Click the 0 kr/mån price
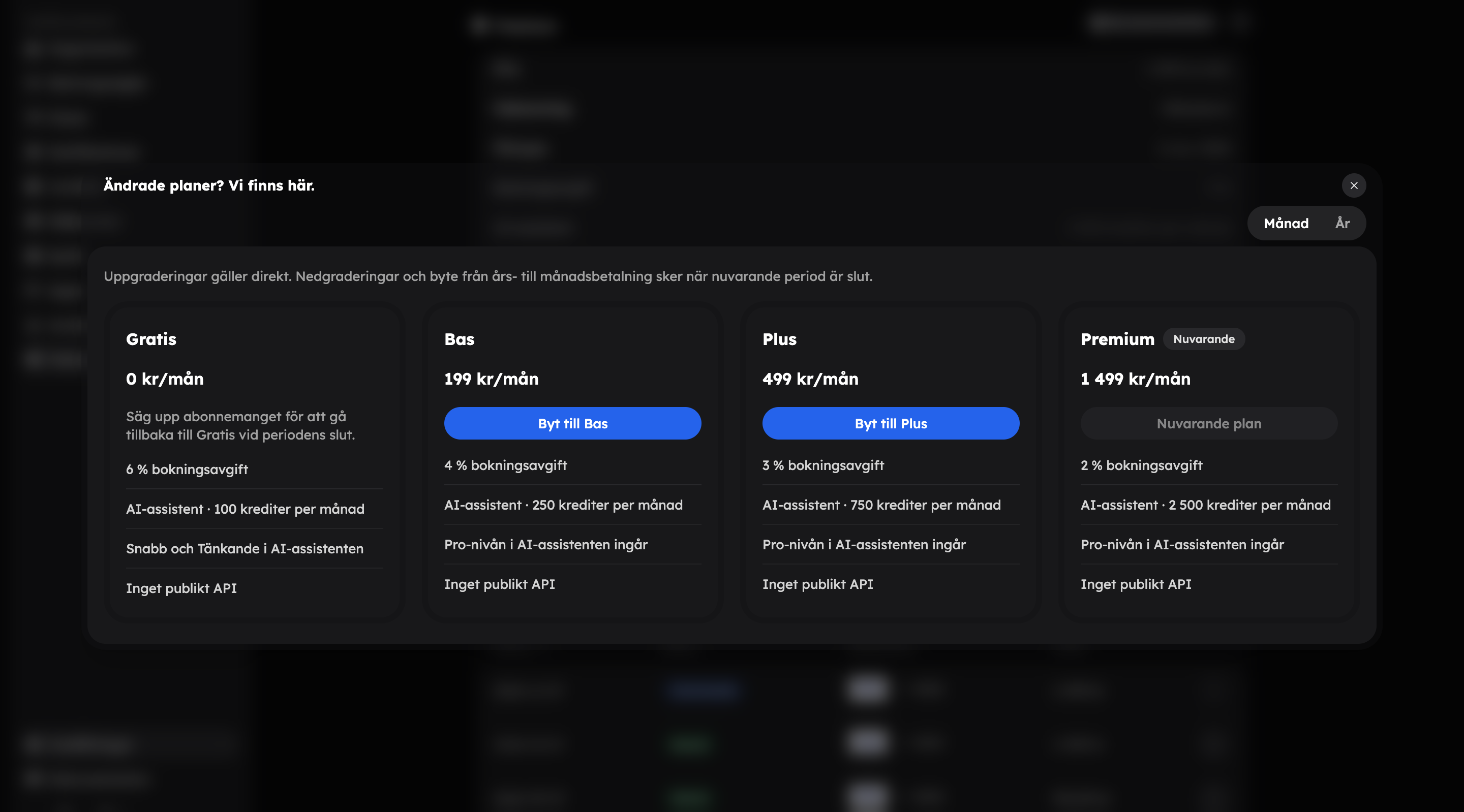 point(165,379)
